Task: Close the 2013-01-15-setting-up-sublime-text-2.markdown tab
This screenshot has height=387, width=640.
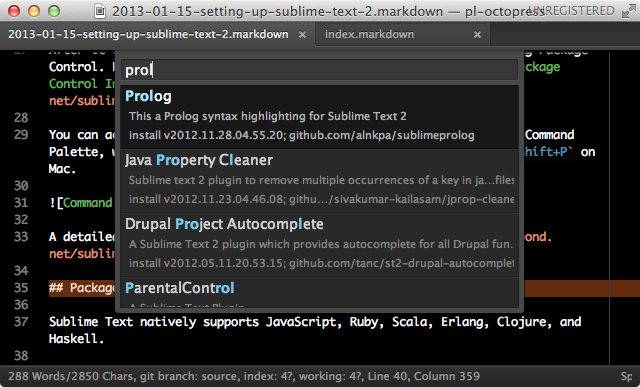Action: (302, 35)
